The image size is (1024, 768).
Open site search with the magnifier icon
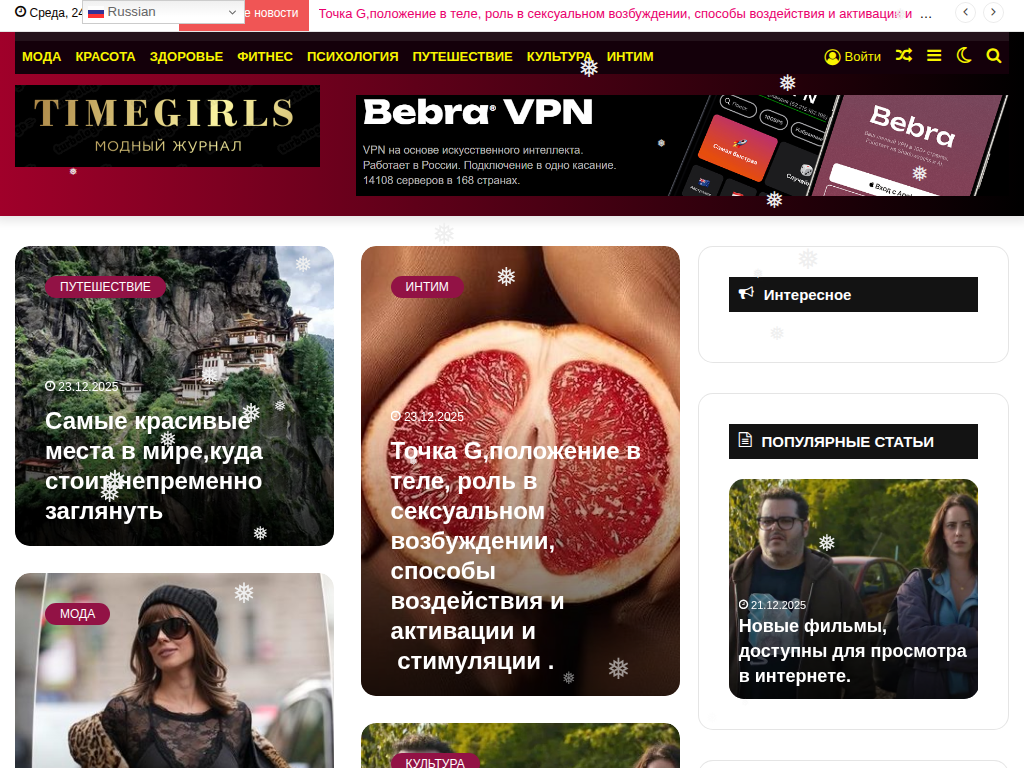(x=994, y=56)
